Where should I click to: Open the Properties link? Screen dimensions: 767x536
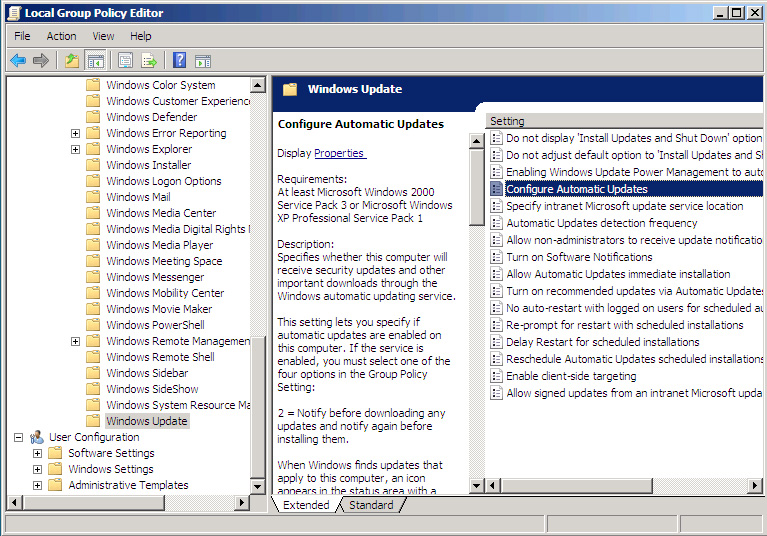pyautogui.click(x=339, y=153)
